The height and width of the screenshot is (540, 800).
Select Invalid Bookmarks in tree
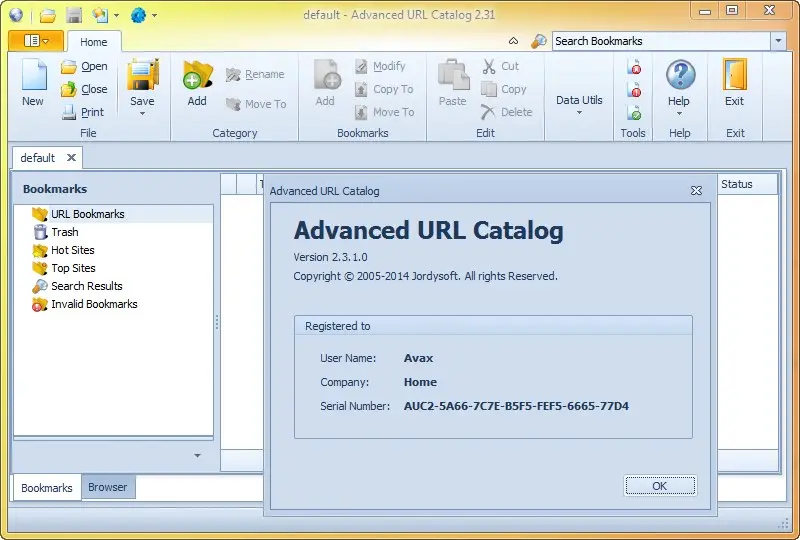(x=94, y=304)
